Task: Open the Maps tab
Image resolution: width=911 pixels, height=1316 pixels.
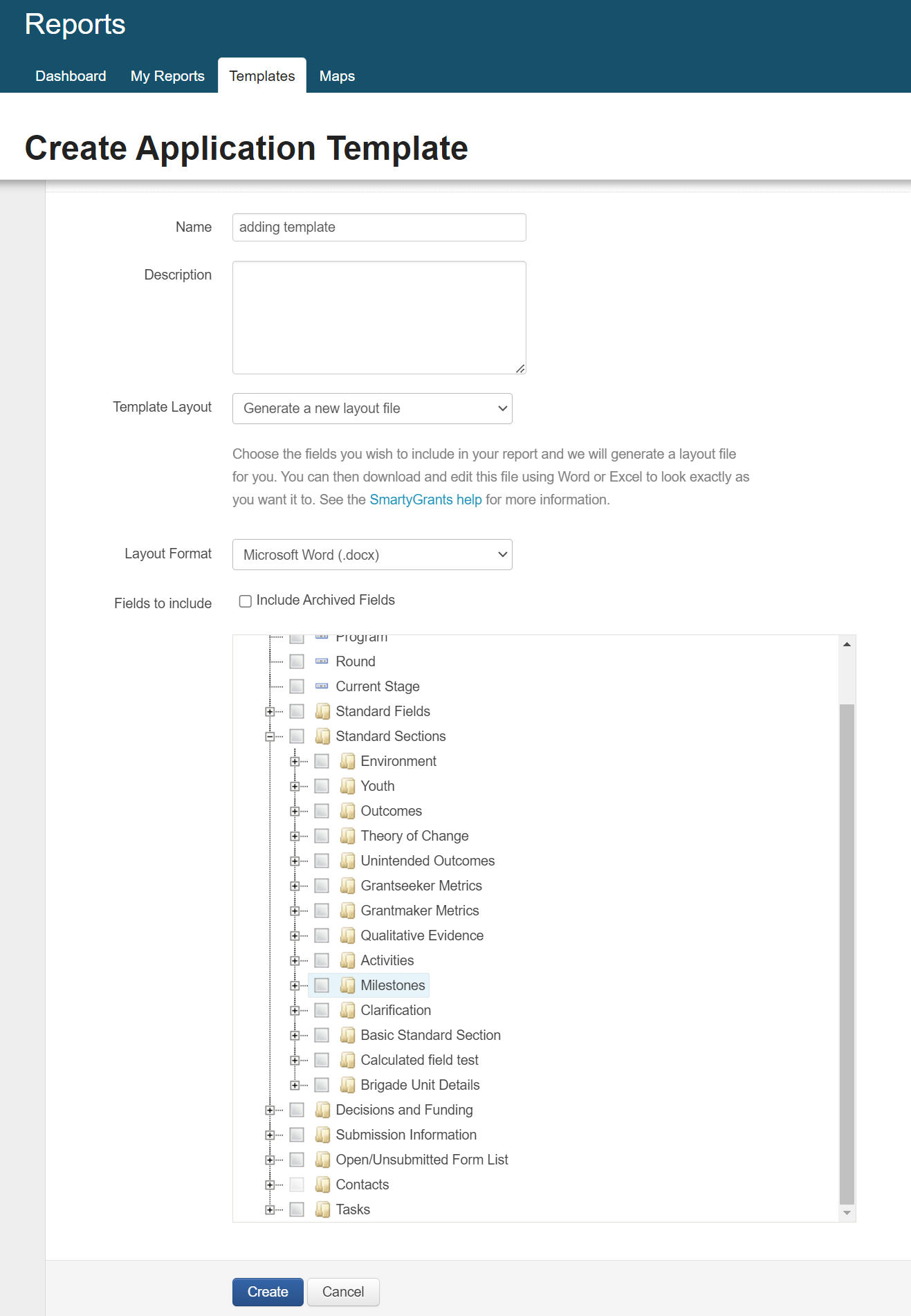Action: [337, 76]
